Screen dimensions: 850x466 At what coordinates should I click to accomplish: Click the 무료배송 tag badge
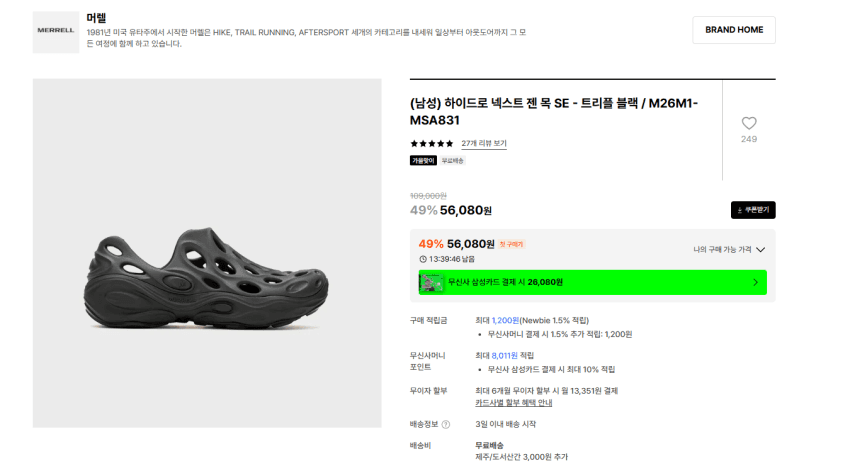point(452,160)
